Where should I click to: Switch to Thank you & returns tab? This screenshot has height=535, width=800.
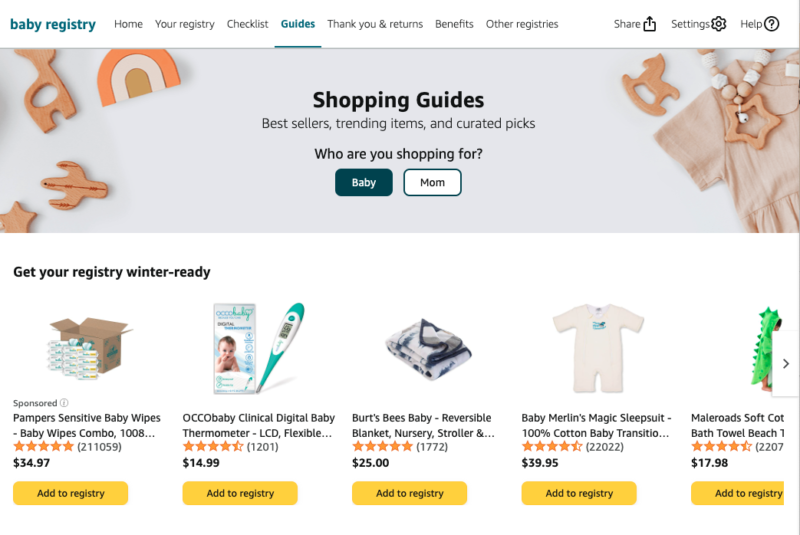[x=375, y=24]
